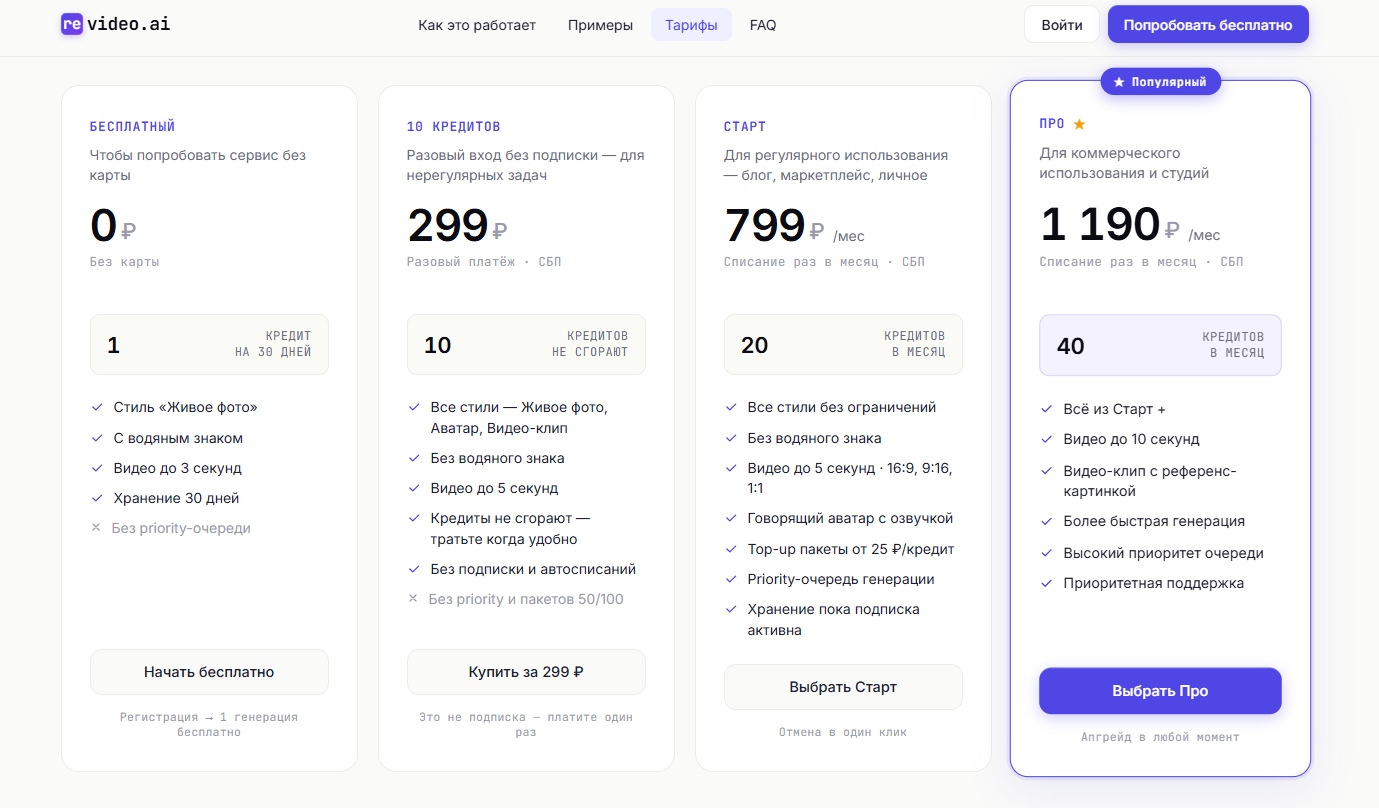Click the checkmark beside Говорящий аватар с озвучкой
Viewport: 1379px width, 808px height.
click(x=731, y=518)
